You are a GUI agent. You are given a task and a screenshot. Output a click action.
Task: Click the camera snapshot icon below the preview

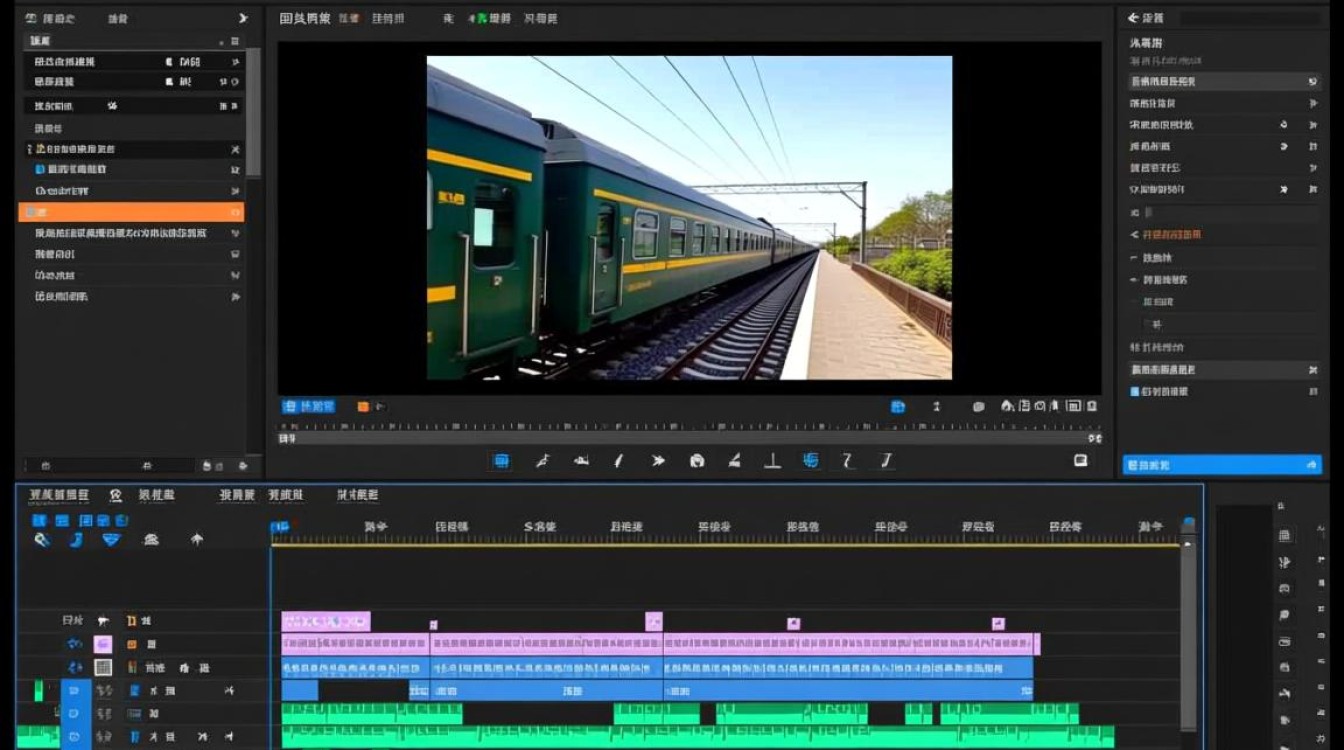tap(697, 461)
